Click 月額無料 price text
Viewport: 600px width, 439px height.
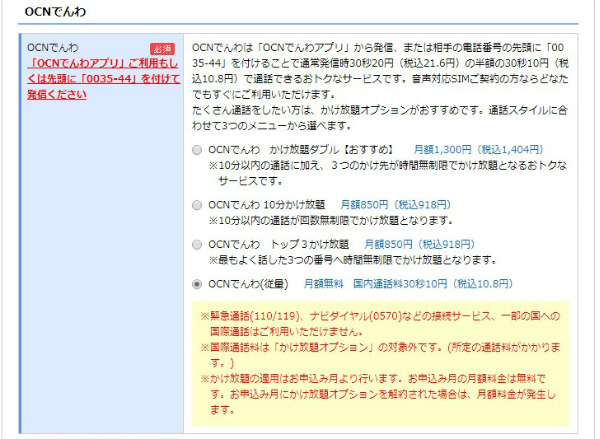323,284
